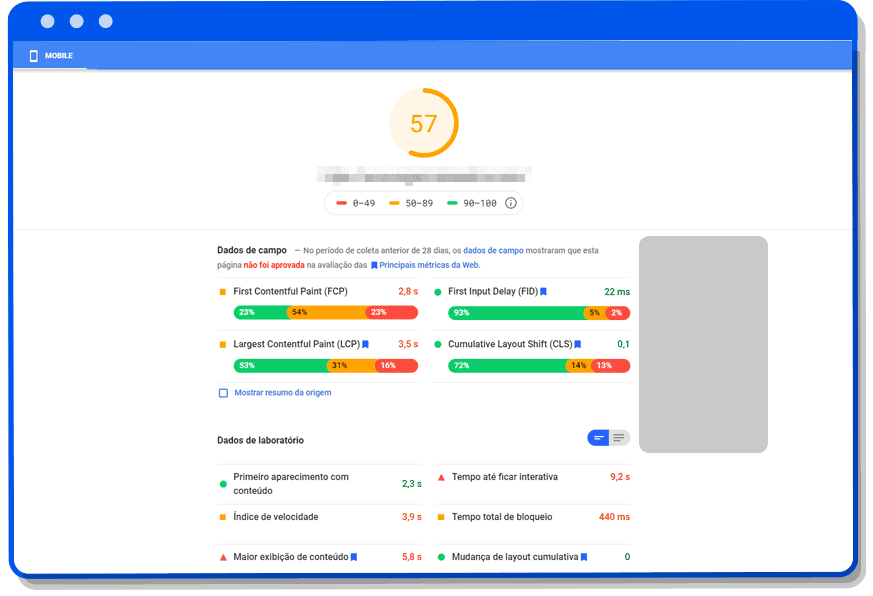Image resolution: width=873 pixels, height=596 pixels.
Task: Check the 'Mostrar resumo da origem' checkbox
Action: pyautogui.click(x=223, y=393)
